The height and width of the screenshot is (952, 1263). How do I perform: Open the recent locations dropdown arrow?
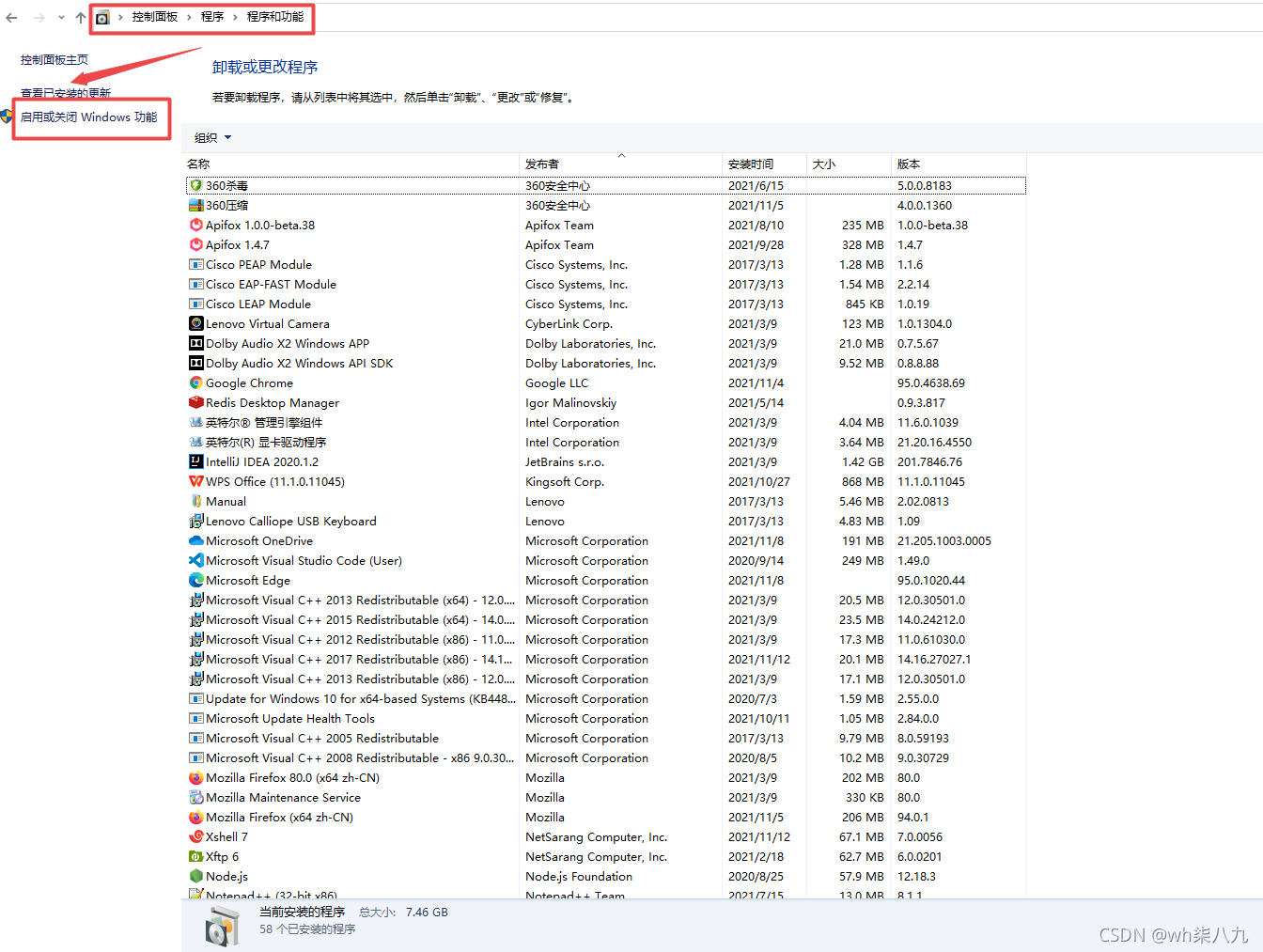click(61, 17)
